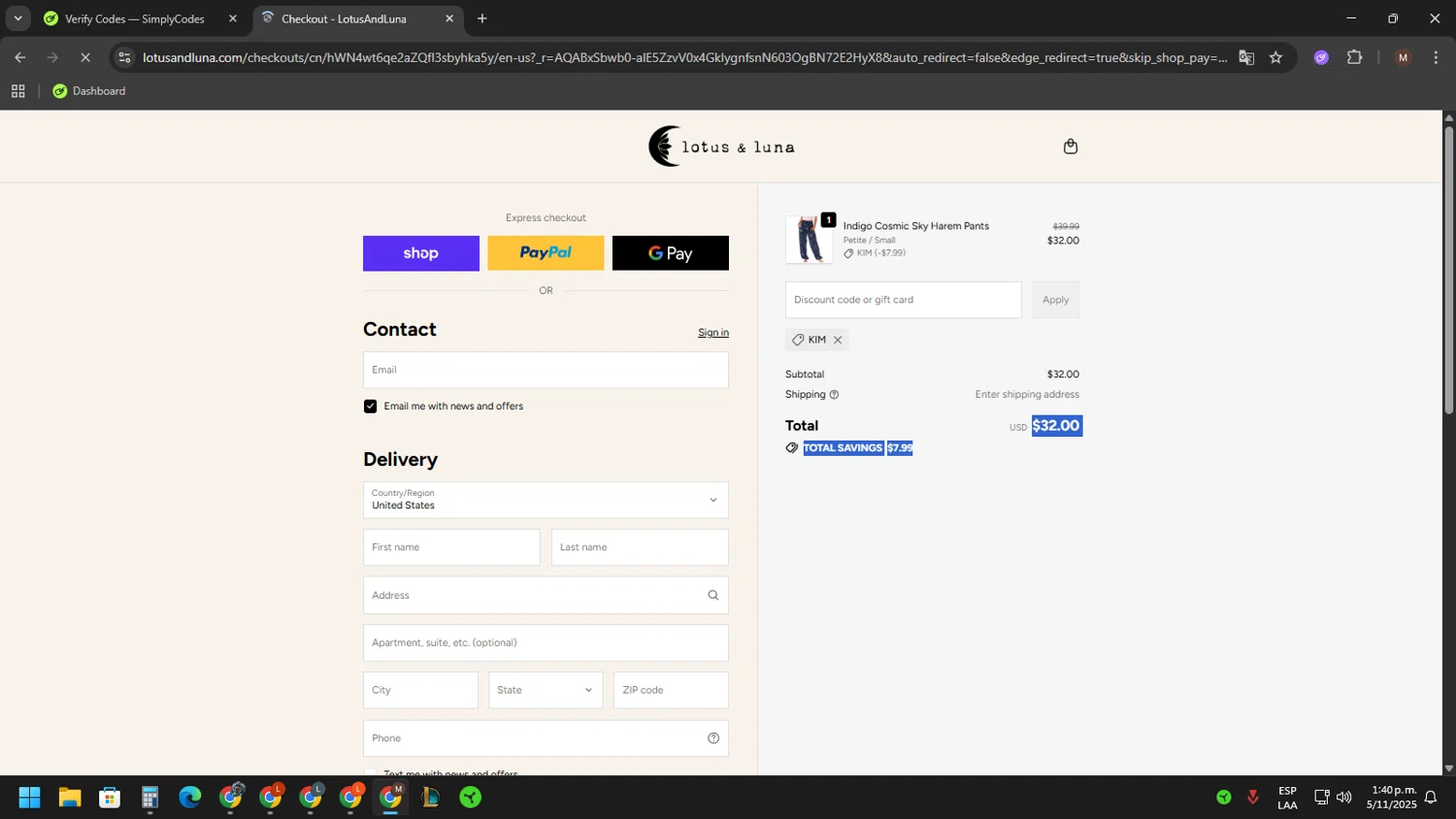Bookmark this page with star icon
1456x819 pixels.
coord(1275,57)
